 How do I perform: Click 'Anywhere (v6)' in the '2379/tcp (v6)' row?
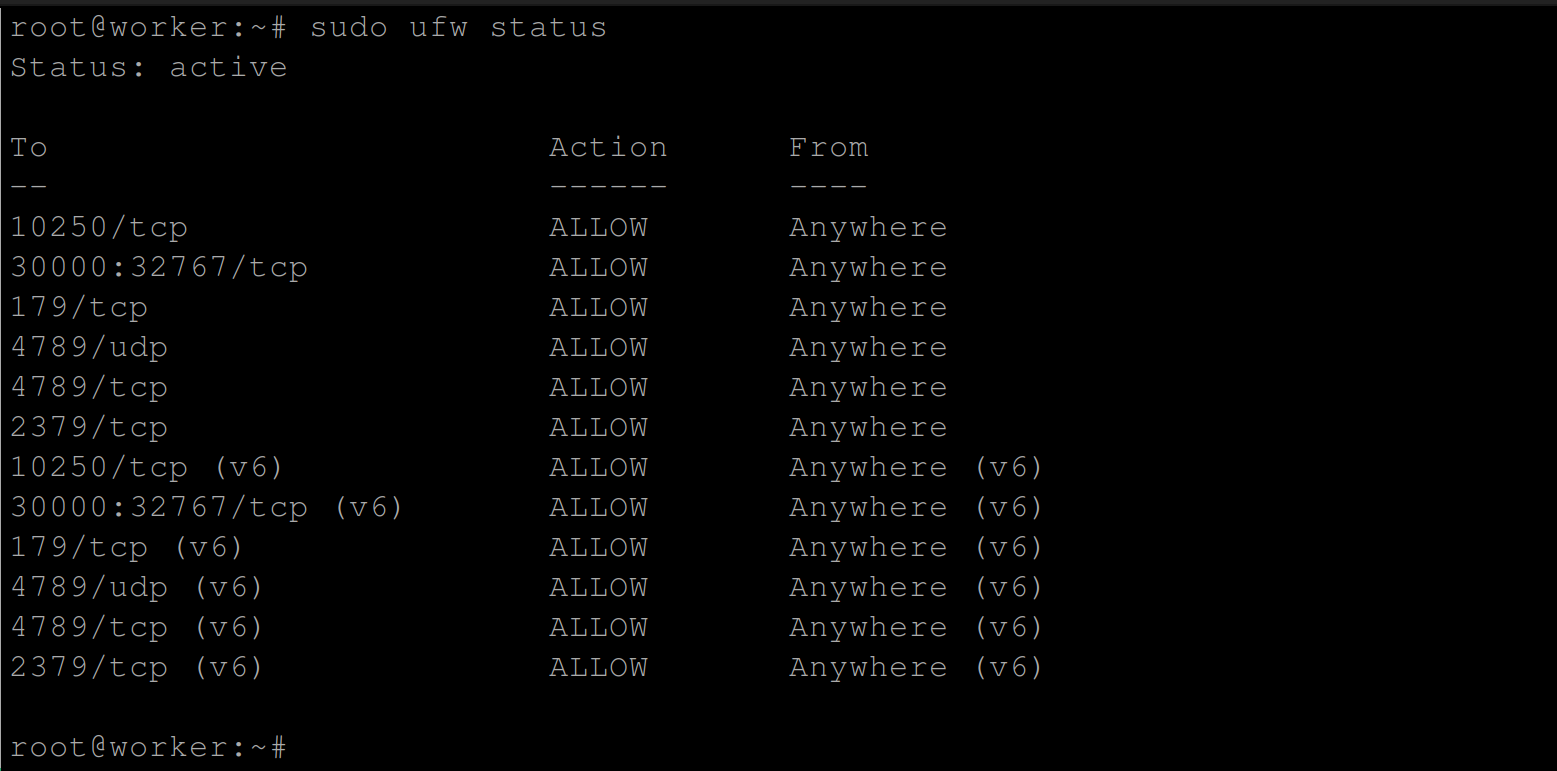pyautogui.click(x=915, y=667)
